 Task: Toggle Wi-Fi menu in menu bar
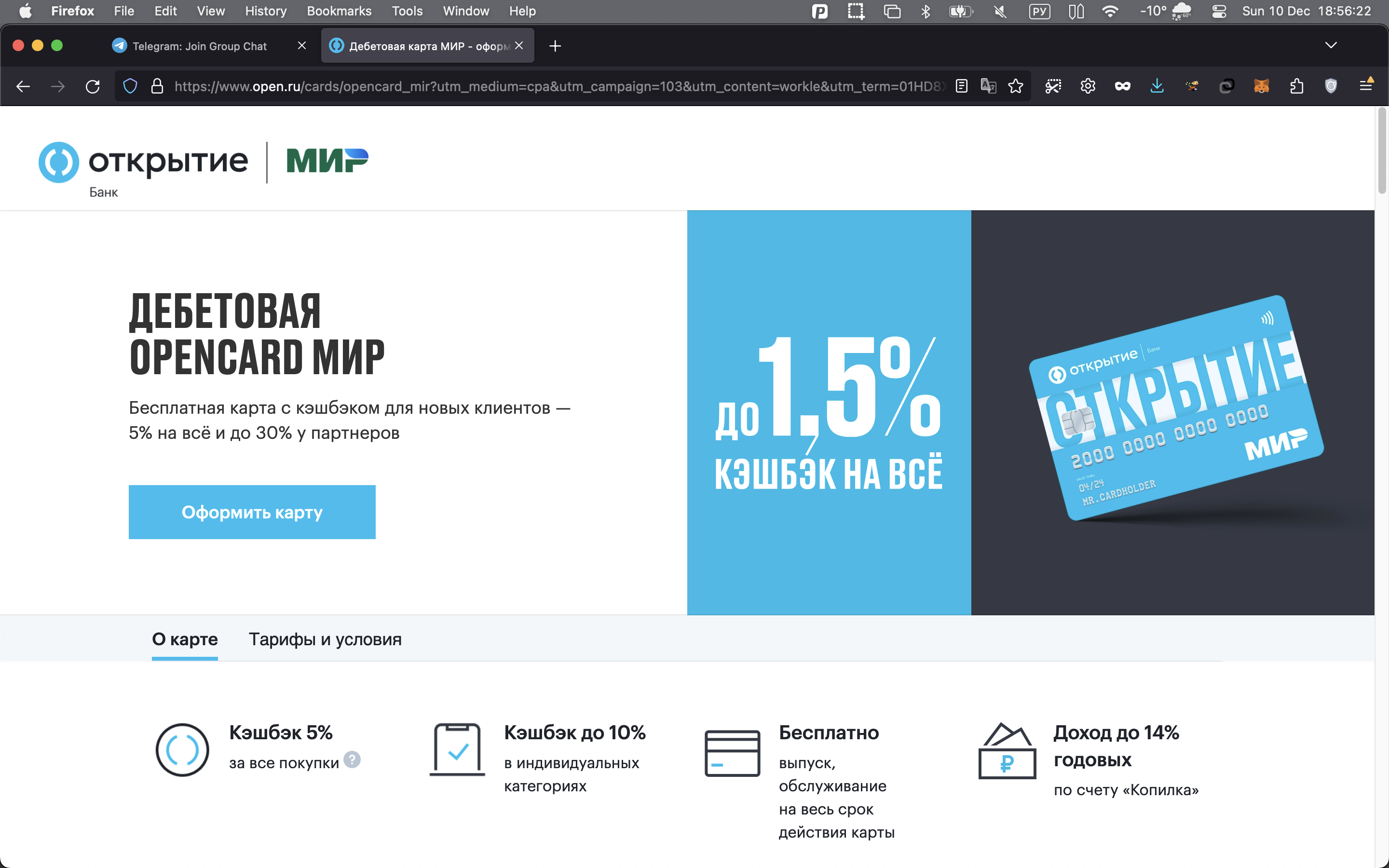tap(1110, 11)
